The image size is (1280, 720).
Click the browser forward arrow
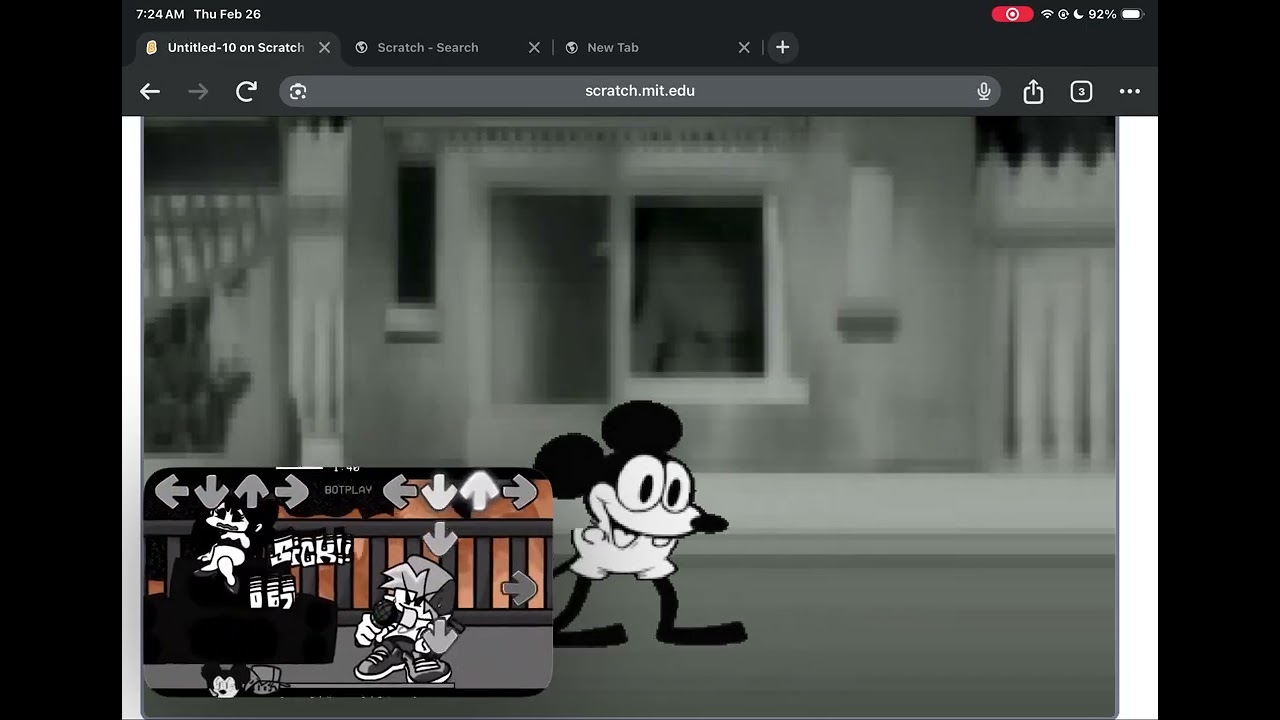click(198, 91)
